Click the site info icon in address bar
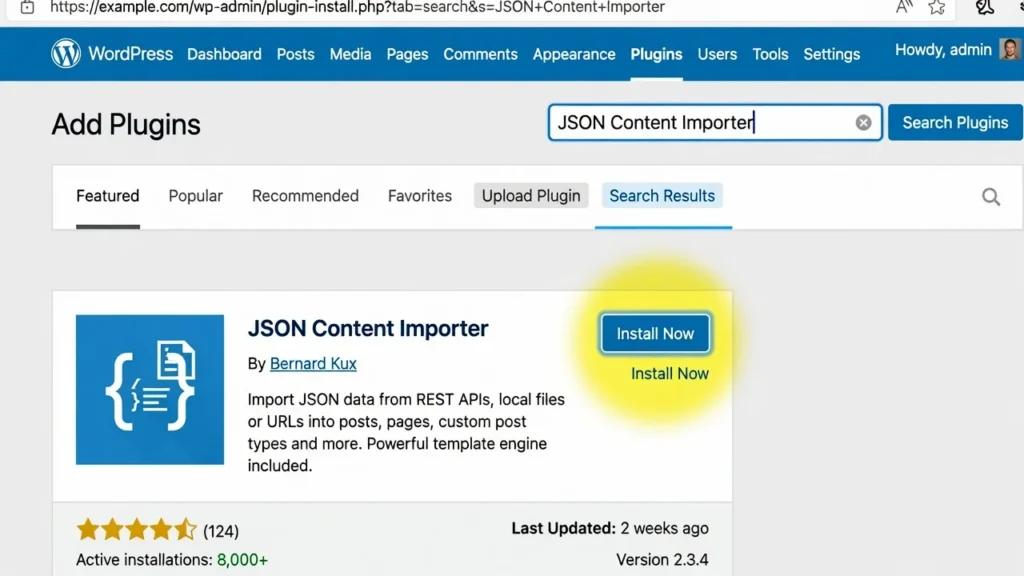The height and width of the screenshot is (576, 1024). (27, 7)
